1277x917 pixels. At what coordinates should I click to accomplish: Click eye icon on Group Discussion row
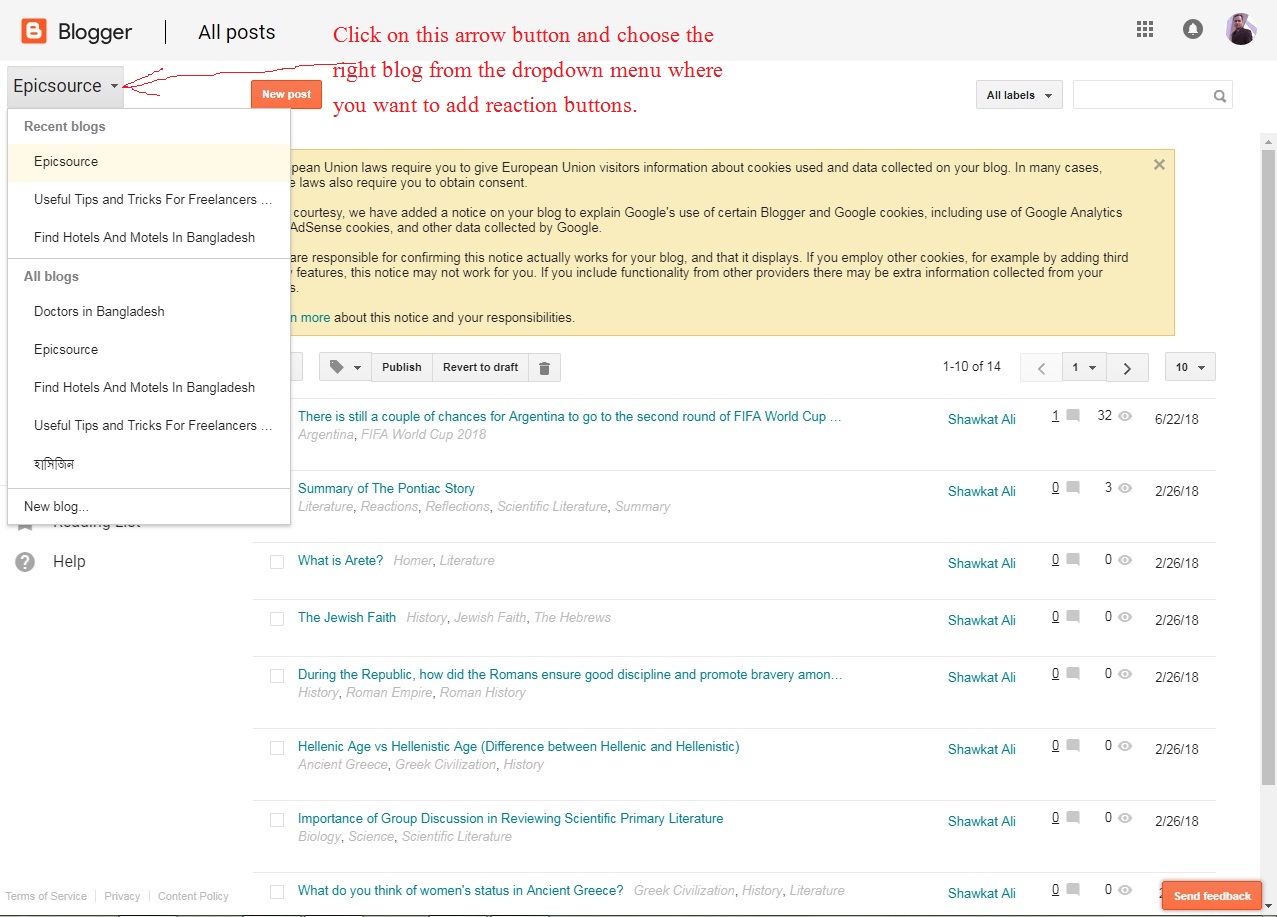[1125, 818]
